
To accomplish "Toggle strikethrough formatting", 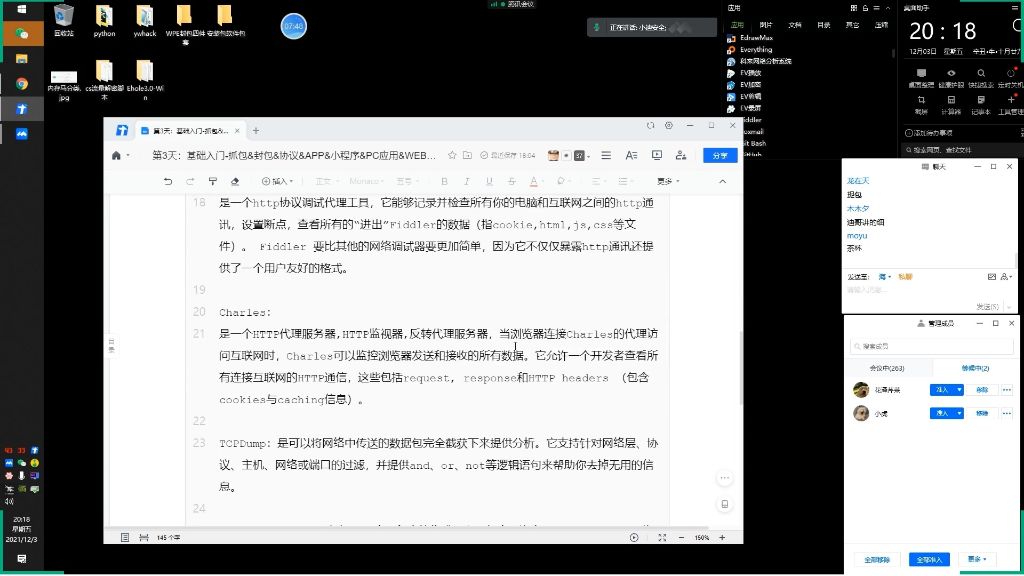I will (x=511, y=181).
